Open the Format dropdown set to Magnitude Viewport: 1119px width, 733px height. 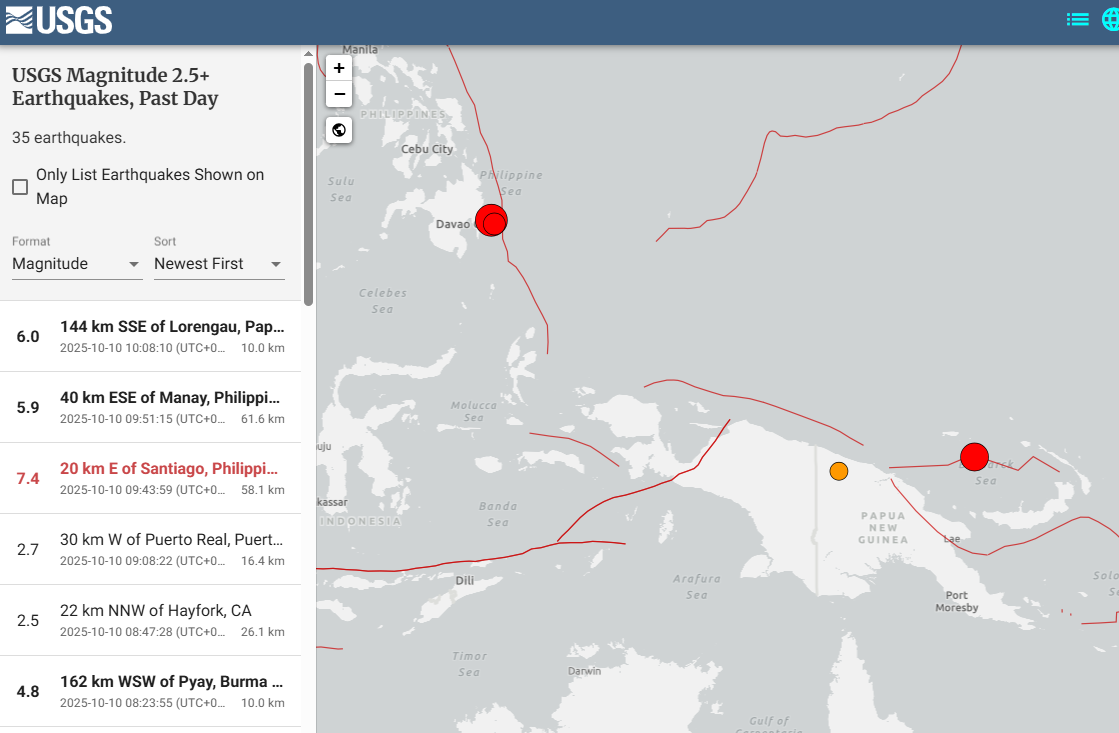76,264
